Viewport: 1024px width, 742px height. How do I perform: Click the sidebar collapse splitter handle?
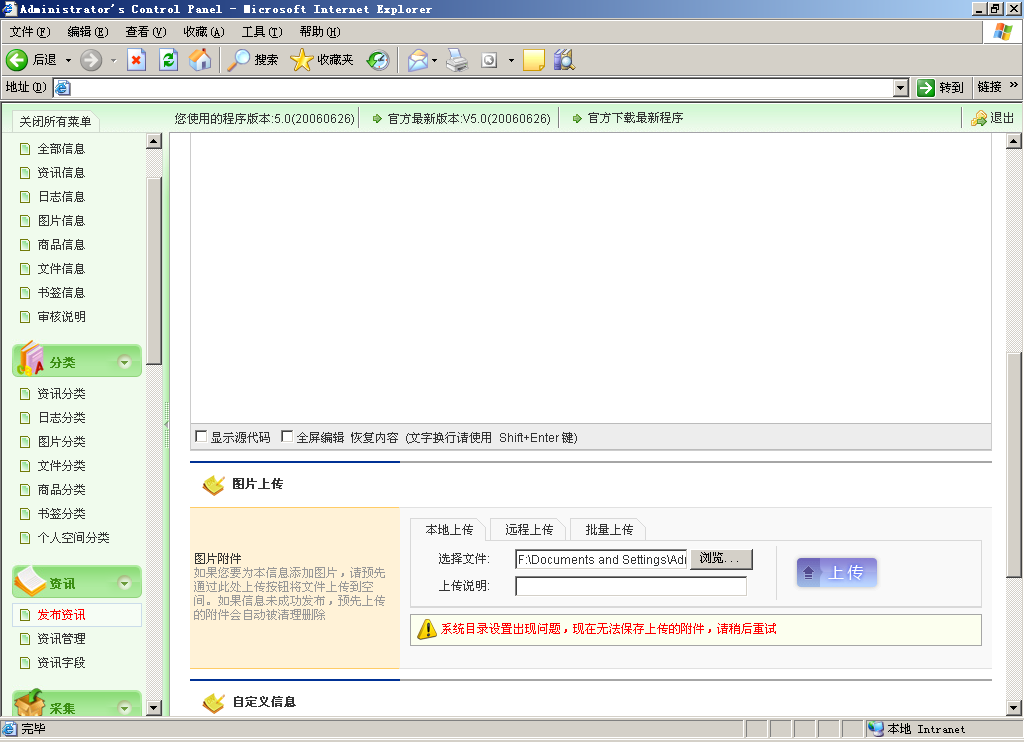point(166,425)
